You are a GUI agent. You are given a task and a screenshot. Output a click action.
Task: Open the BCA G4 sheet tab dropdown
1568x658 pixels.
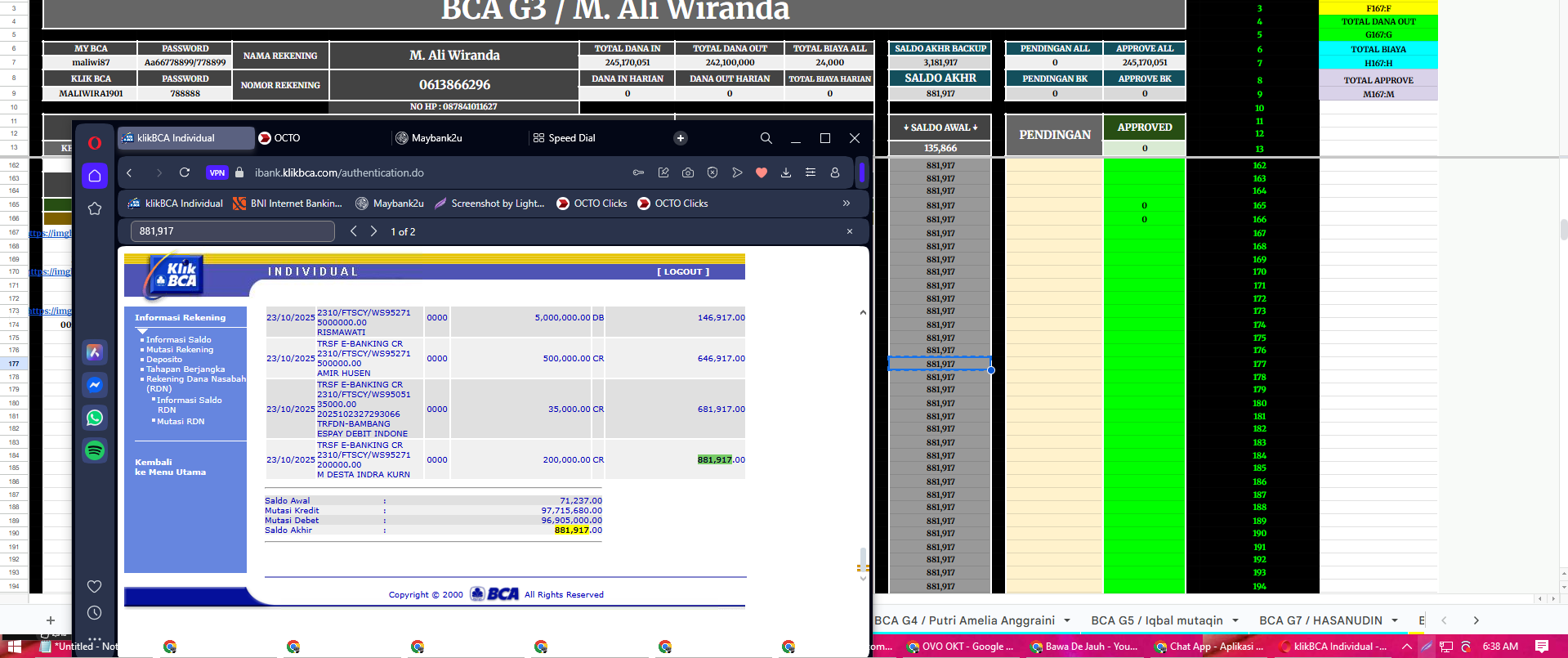click(1067, 620)
